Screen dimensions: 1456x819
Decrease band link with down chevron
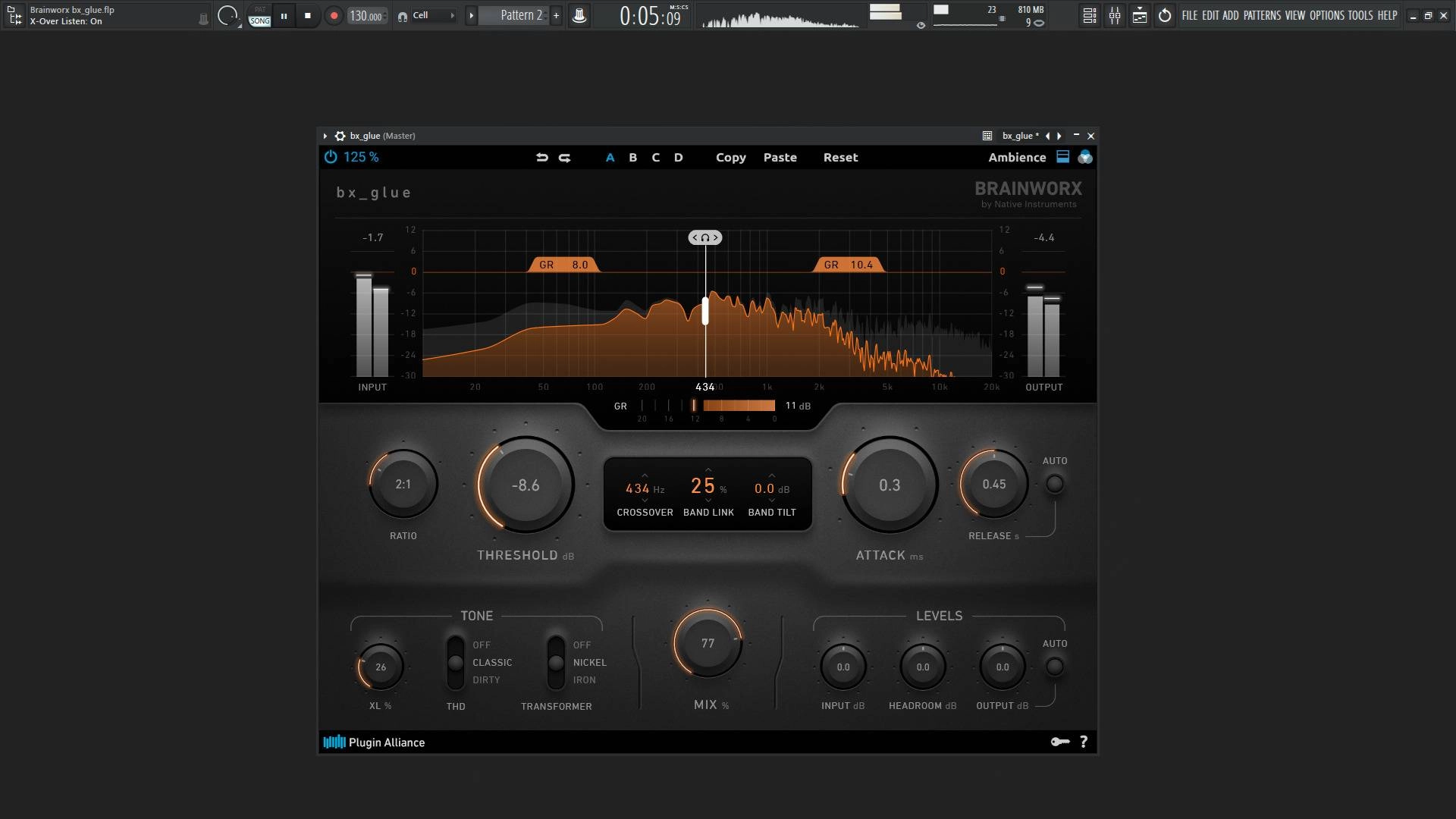(708, 500)
